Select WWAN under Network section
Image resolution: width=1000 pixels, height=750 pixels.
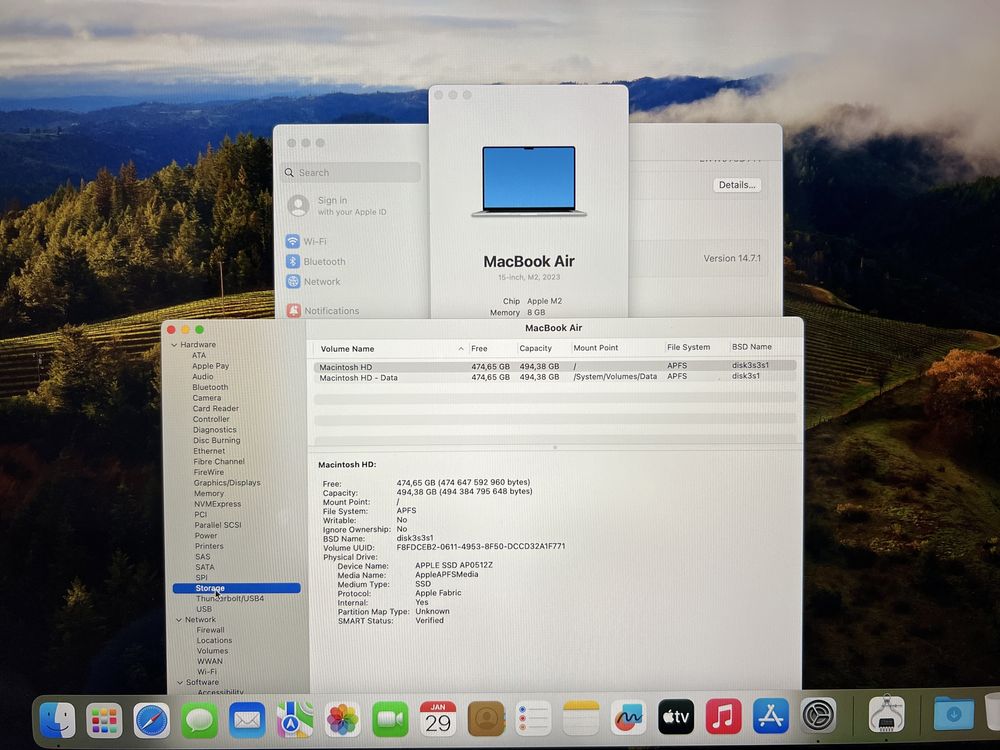[x=210, y=661]
